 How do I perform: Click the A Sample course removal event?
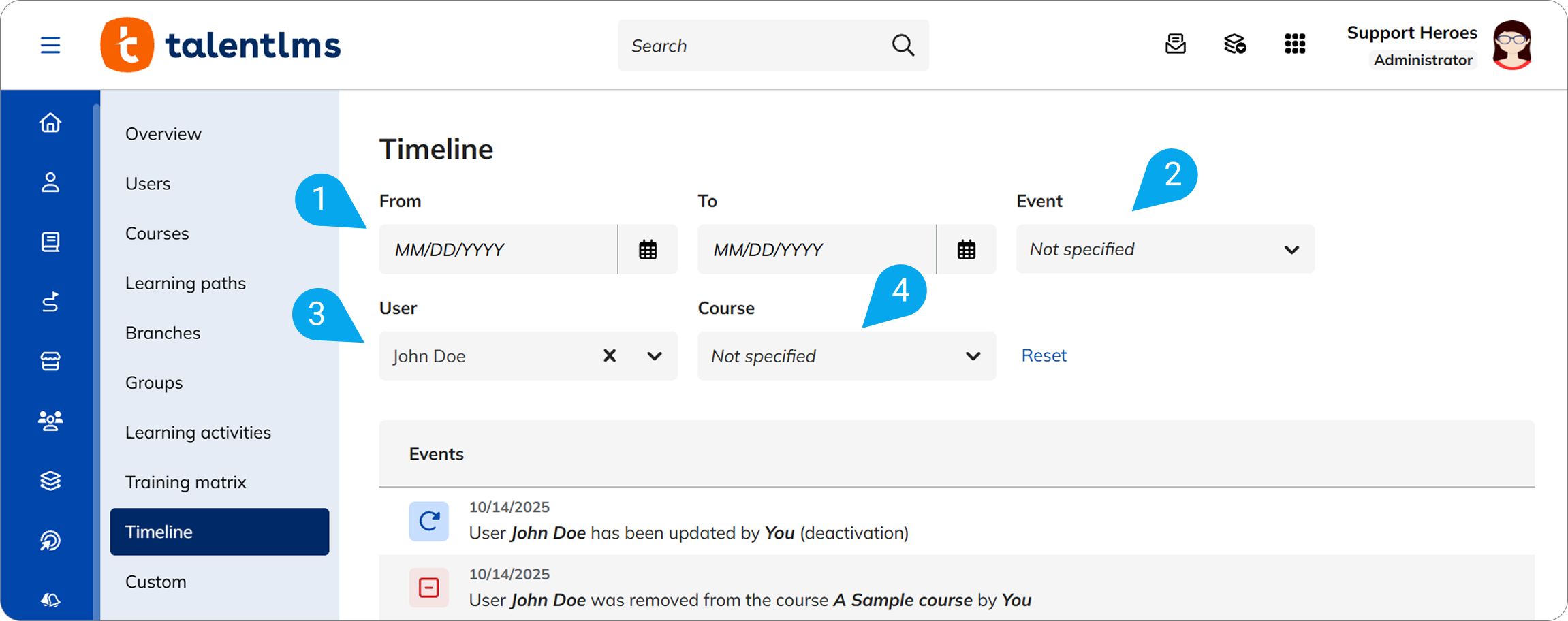[x=750, y=600]
